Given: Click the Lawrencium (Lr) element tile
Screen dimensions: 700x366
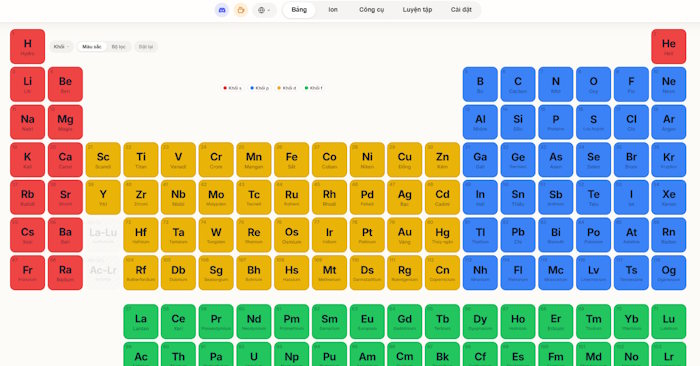Looking at the screenshot, I should tap(669, 354).
